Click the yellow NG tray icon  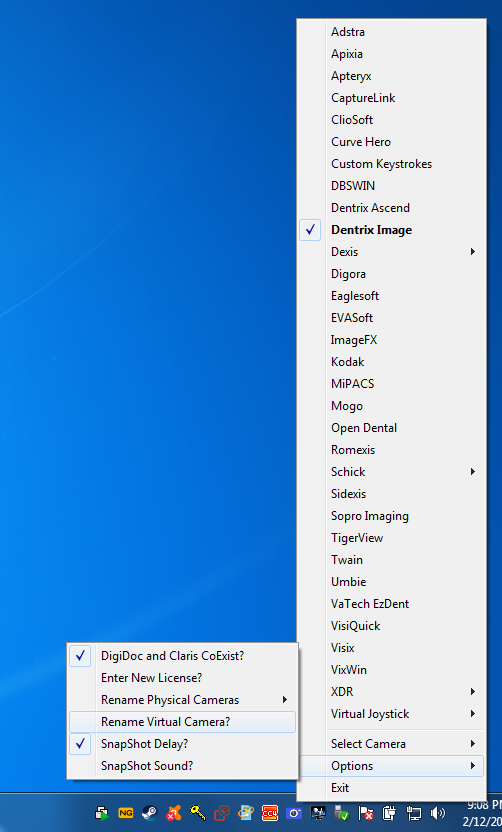126,812
